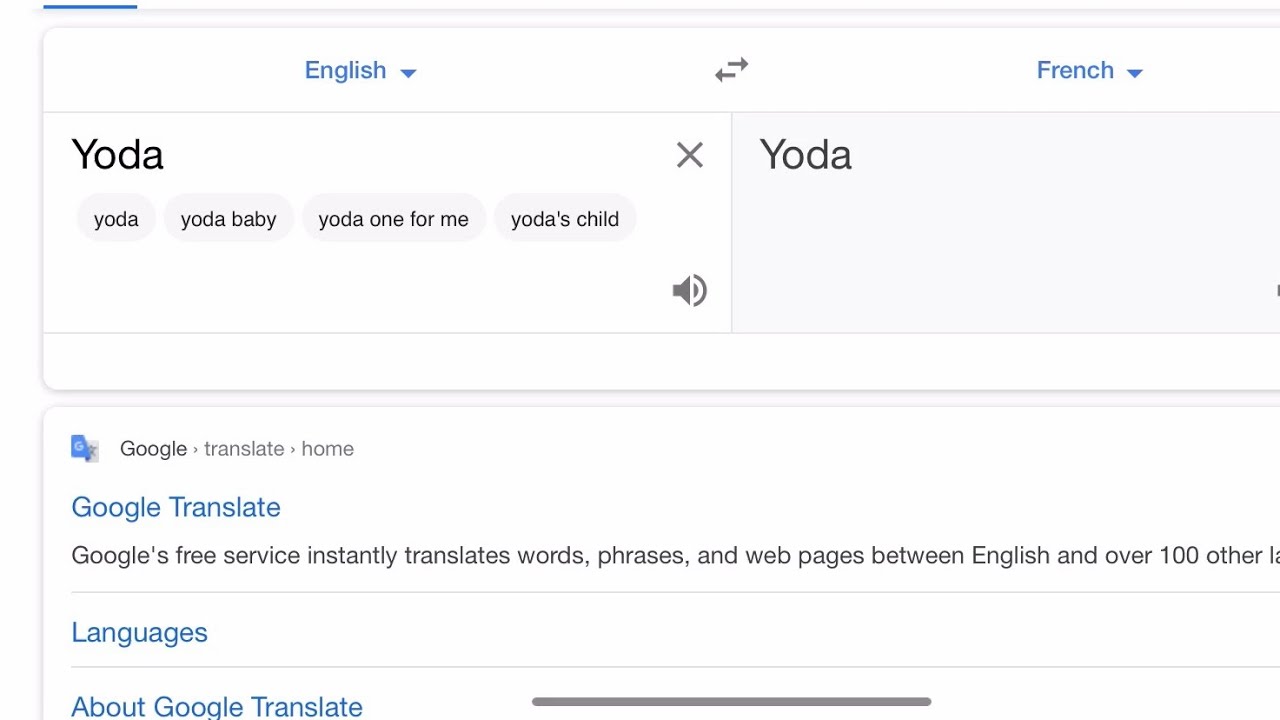Clear the Yoda input text
The image size is (1280, 720).
(x=689, y=155)
